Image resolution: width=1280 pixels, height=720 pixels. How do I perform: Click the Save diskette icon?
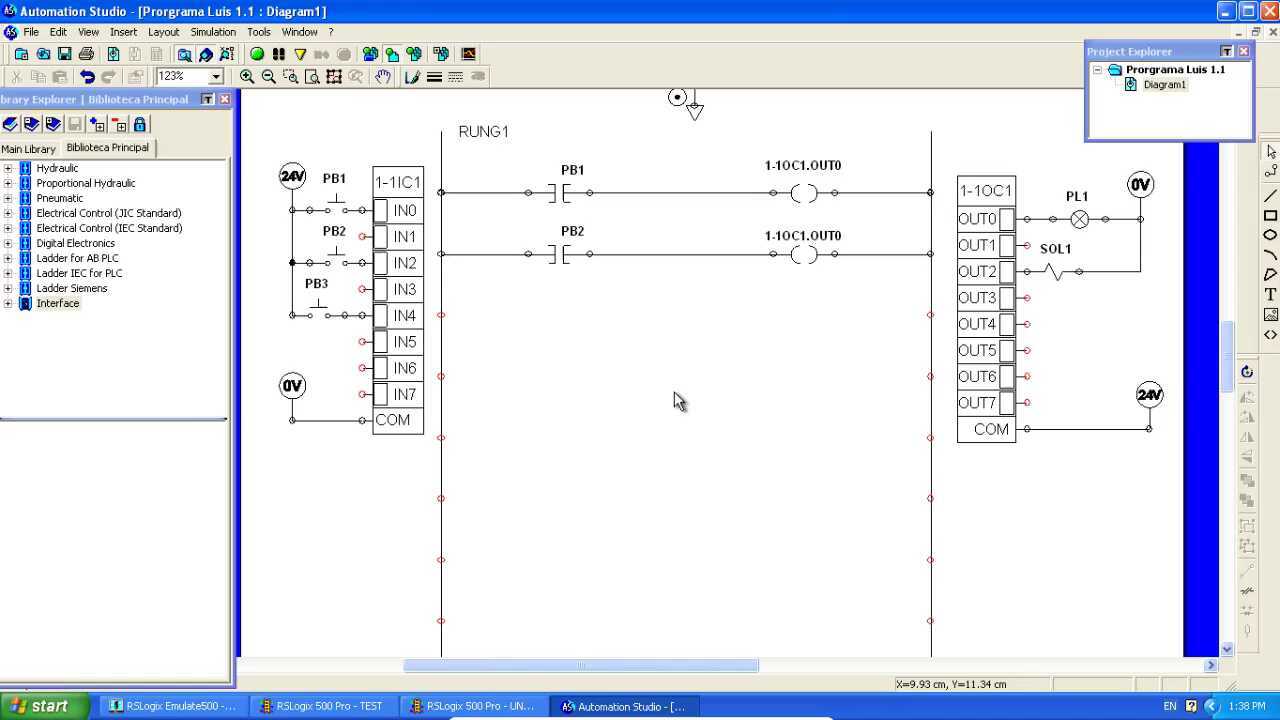coord(64,54)
